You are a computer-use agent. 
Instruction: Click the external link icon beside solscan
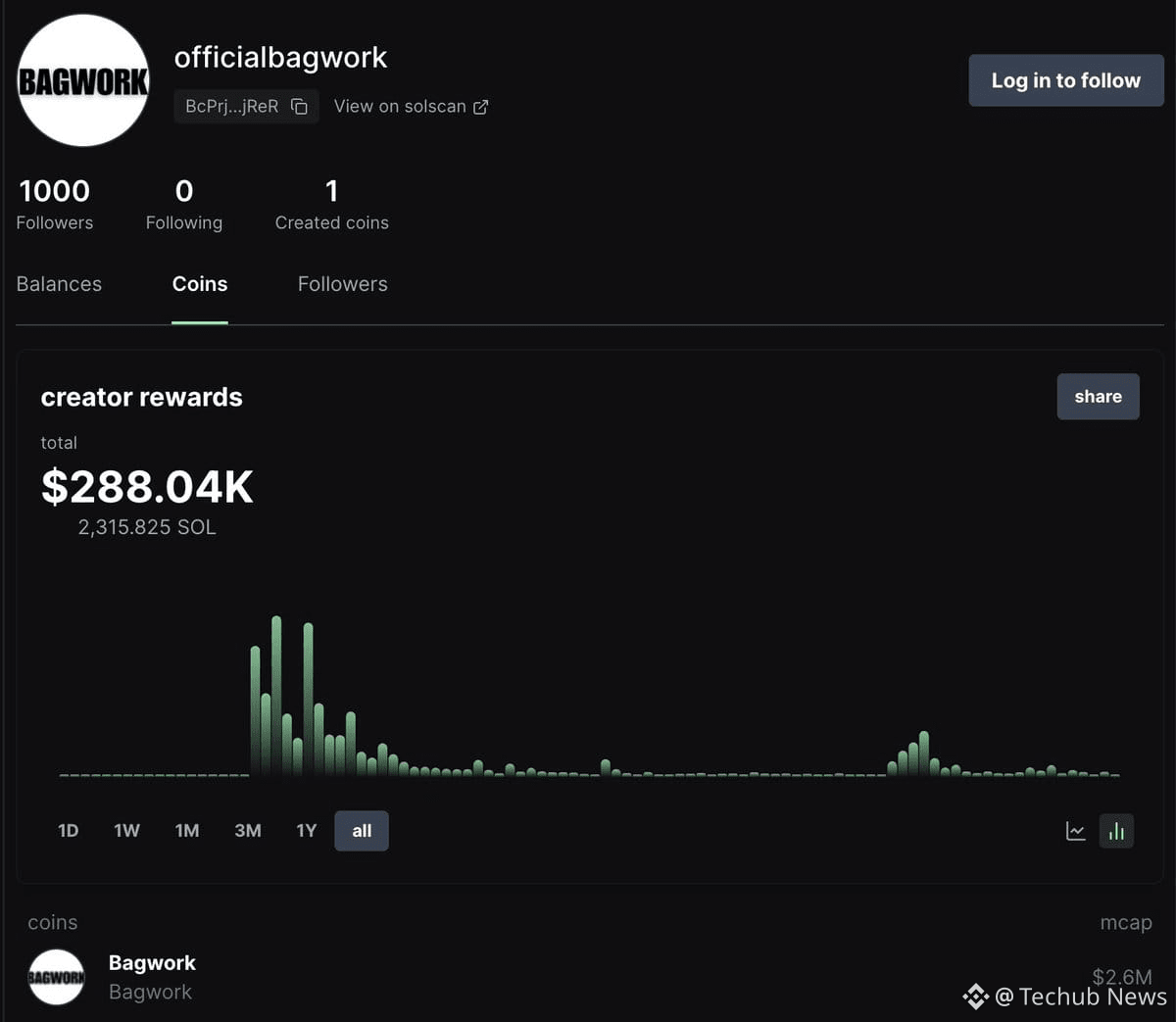[480, 107]
